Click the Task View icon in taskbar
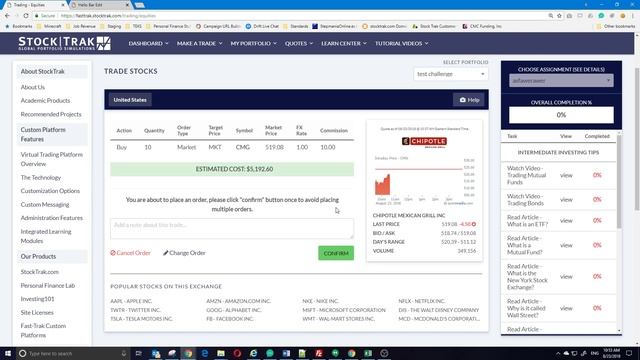 click(x=138, y=353)
